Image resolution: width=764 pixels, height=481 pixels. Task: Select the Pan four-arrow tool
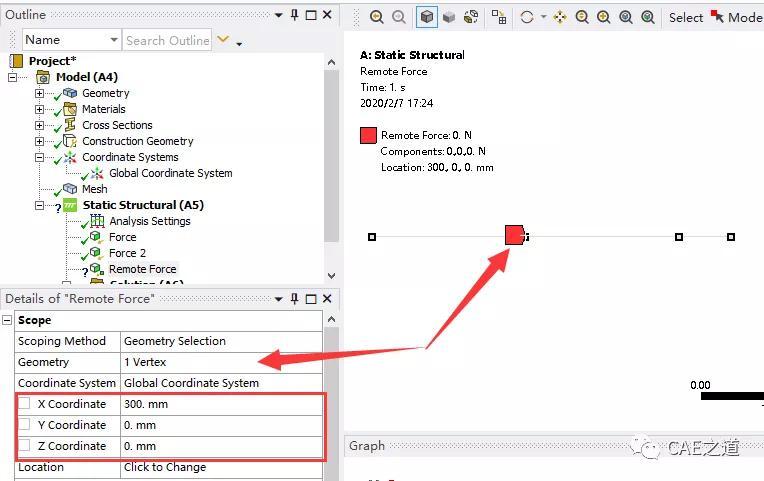point(560,18)
